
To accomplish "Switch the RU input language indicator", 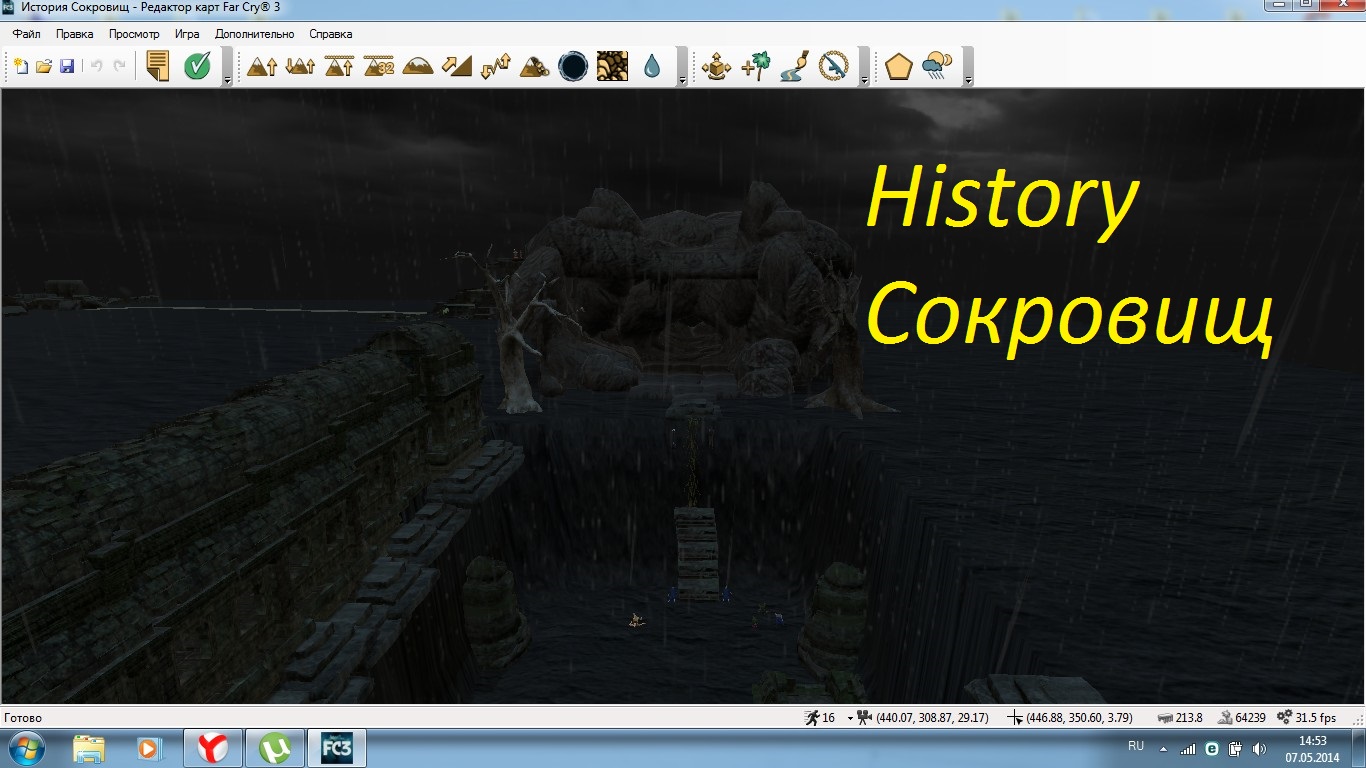I will click(1136, 746).
